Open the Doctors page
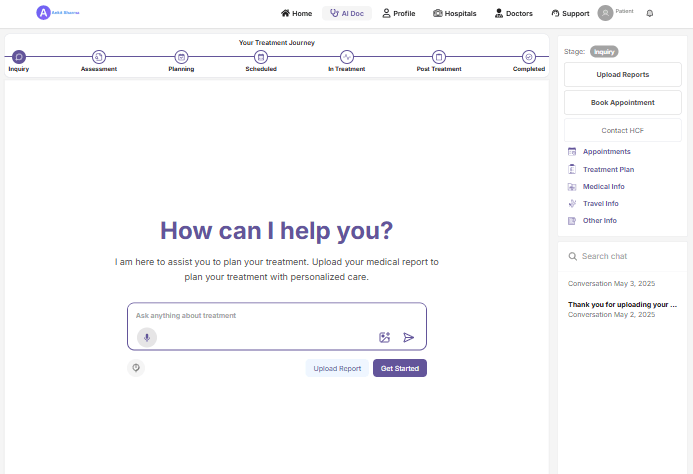Viewport: 693px width, 474px height. pos(514,13)
